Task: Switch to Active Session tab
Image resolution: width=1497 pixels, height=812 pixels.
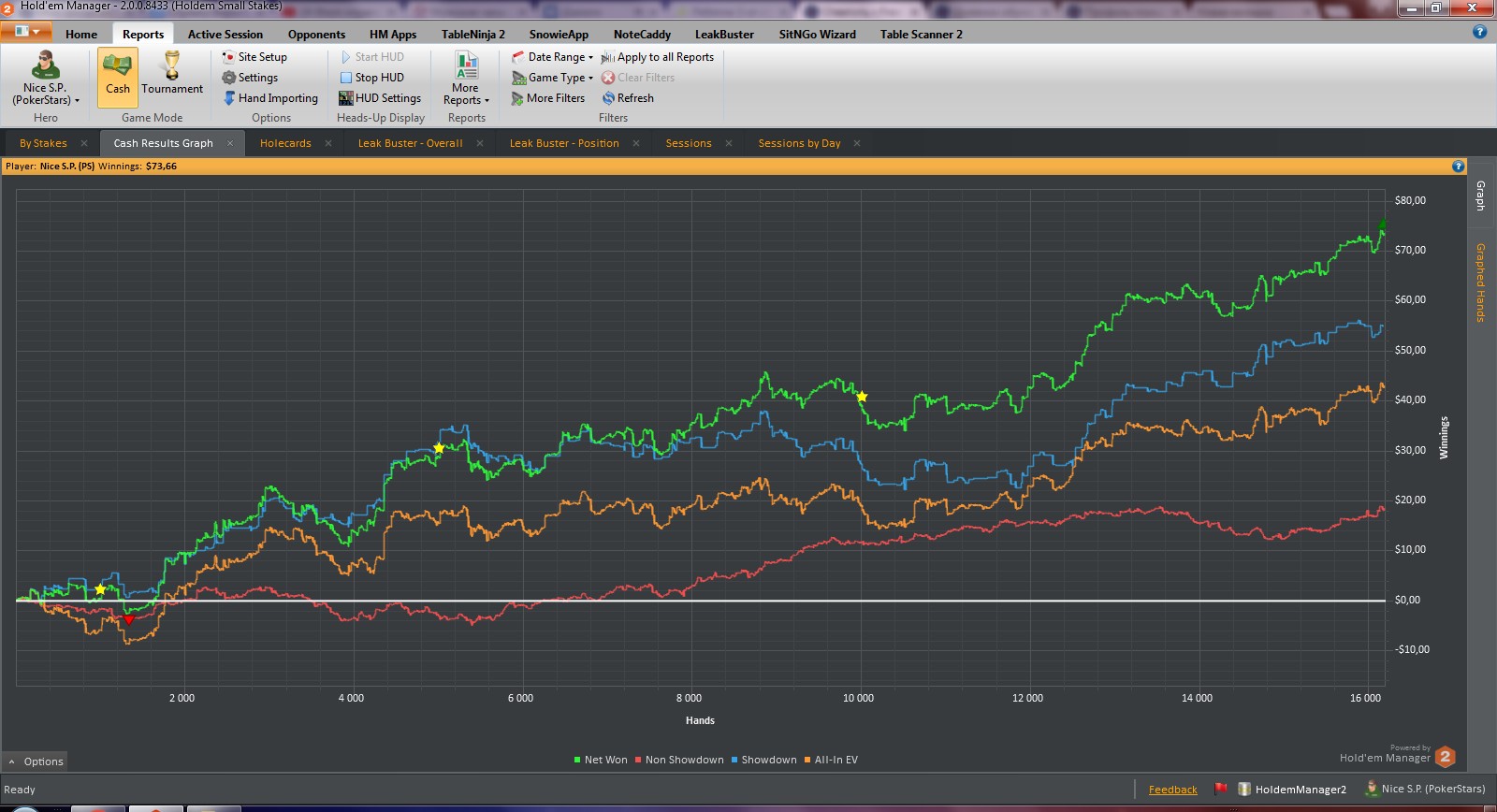Action: (225, 35)
